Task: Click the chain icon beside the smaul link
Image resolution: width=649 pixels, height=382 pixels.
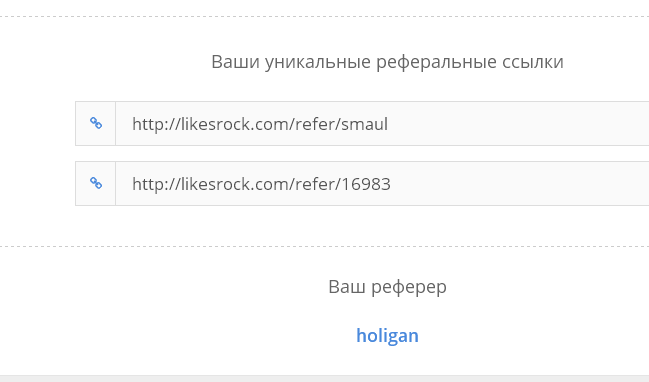Action: click(x=96, y=123)
